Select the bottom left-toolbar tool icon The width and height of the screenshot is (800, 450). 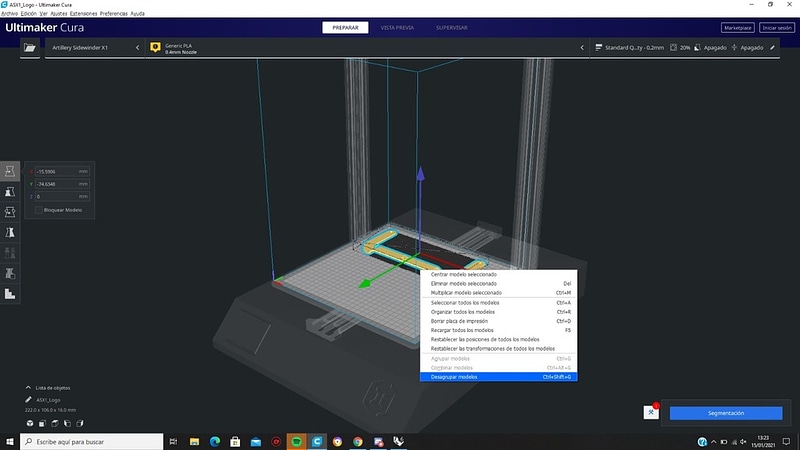(x=10, y=294)
